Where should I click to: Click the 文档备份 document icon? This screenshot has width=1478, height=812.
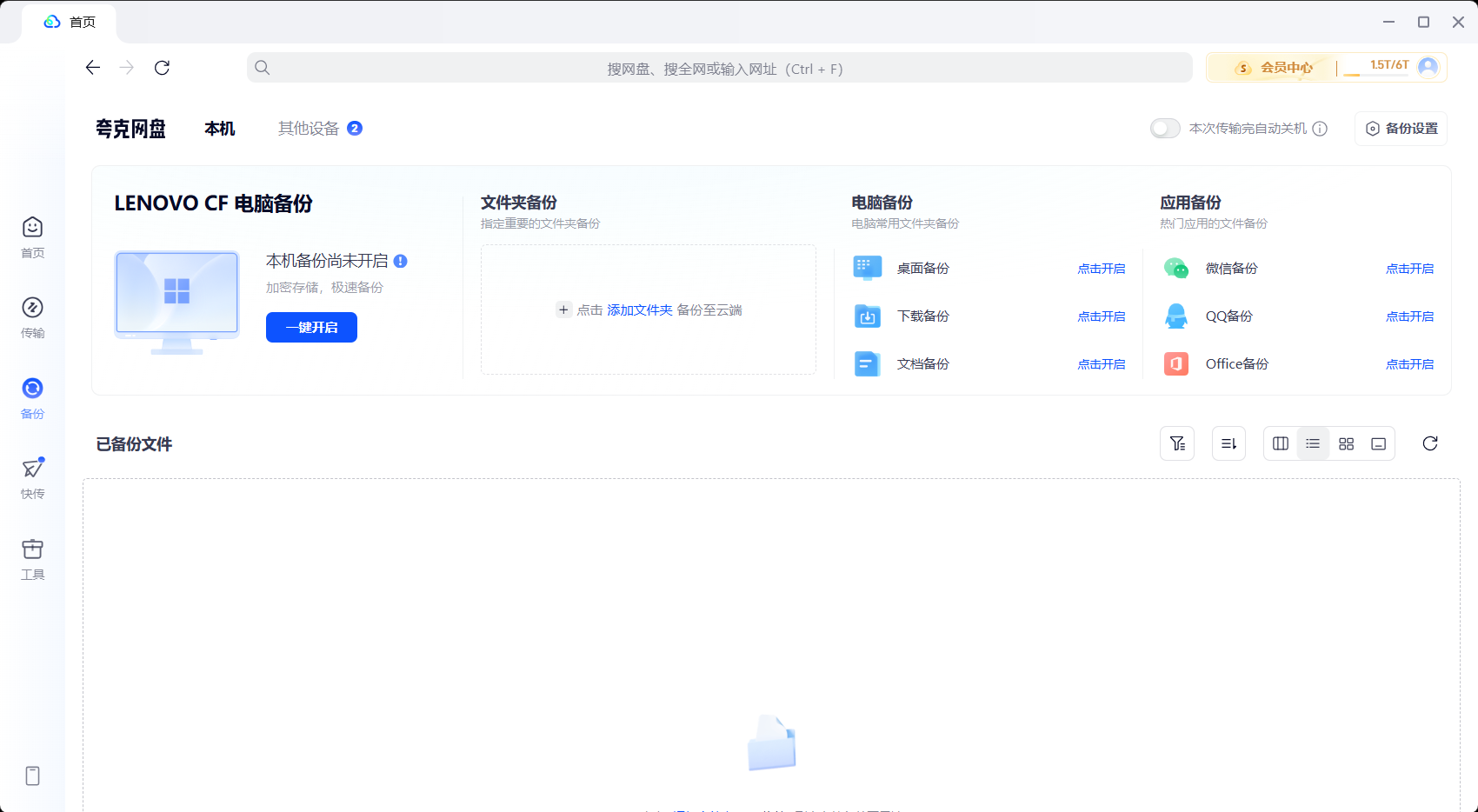tap(868, 363)
